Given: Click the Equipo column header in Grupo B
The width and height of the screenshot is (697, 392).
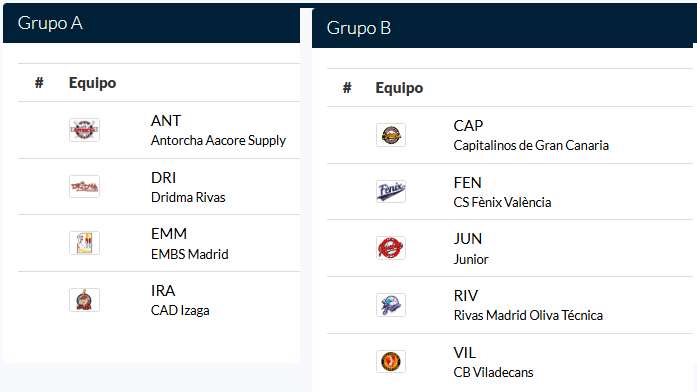Looking at the screenshot, I should pos(399,88).
